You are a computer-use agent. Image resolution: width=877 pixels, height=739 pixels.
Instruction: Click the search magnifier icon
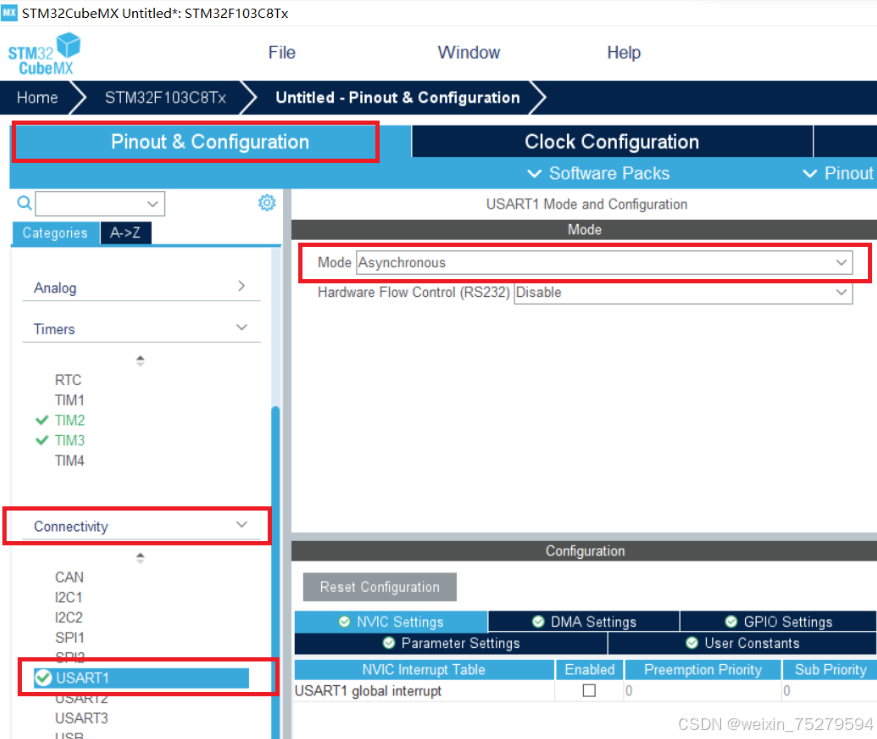tap(24, 203)
